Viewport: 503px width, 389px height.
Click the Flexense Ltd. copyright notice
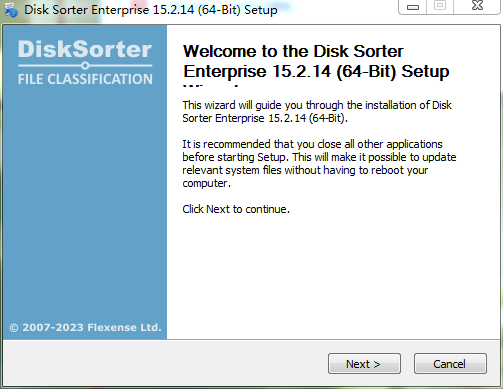pos(85,327)
